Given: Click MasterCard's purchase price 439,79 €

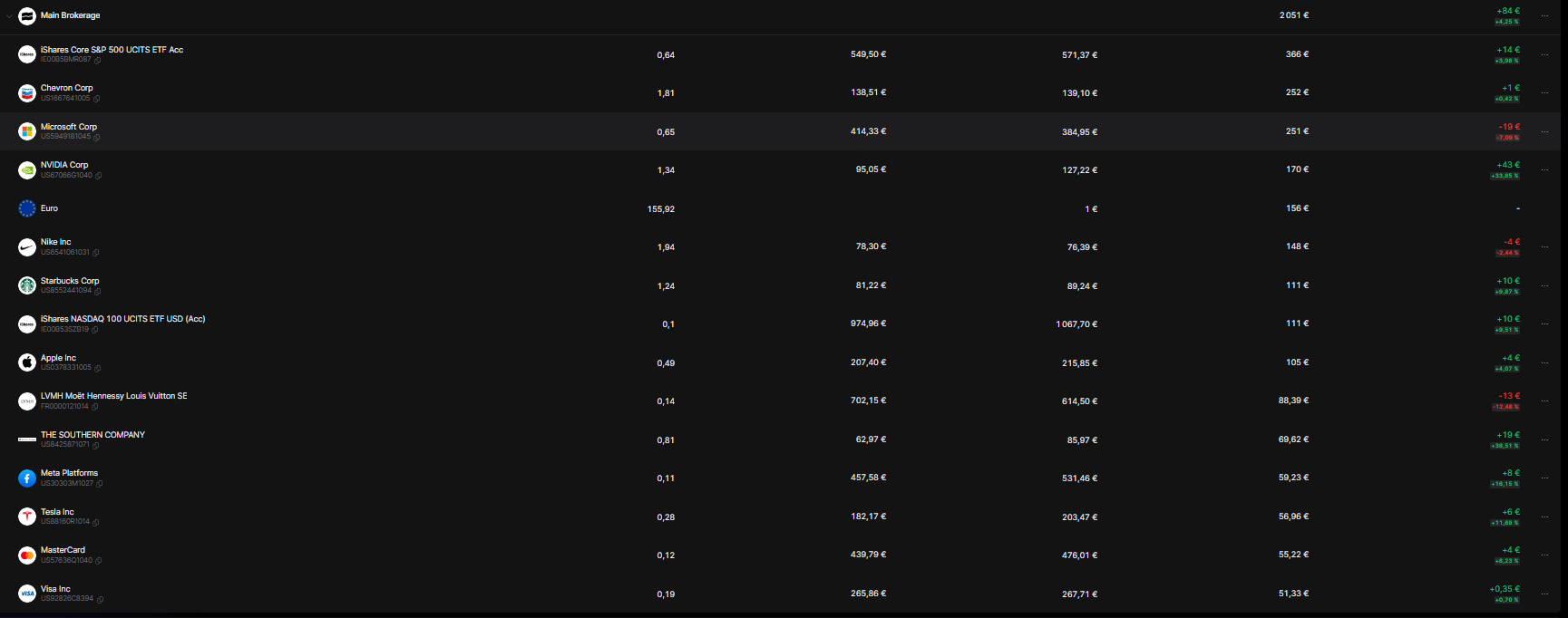Looking at the screenshot, I should coord(869,555).
